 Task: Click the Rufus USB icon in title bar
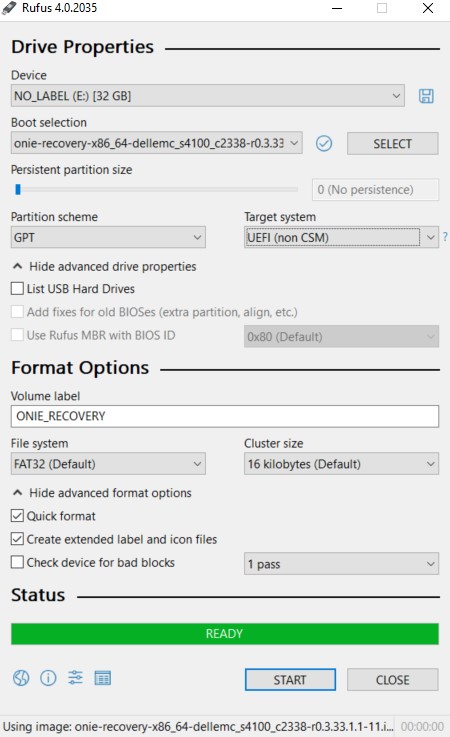9,8
